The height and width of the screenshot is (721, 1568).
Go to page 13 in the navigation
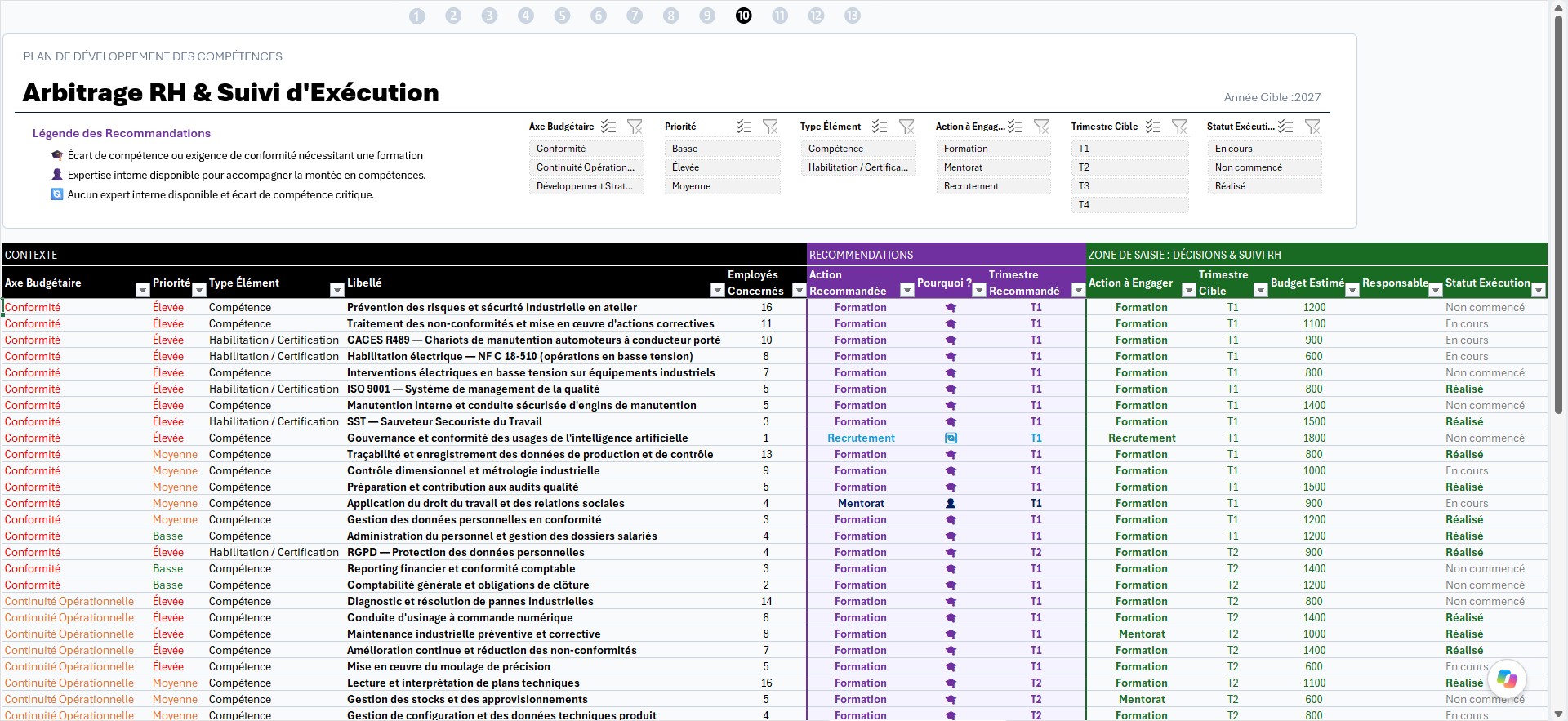(853, 16)
